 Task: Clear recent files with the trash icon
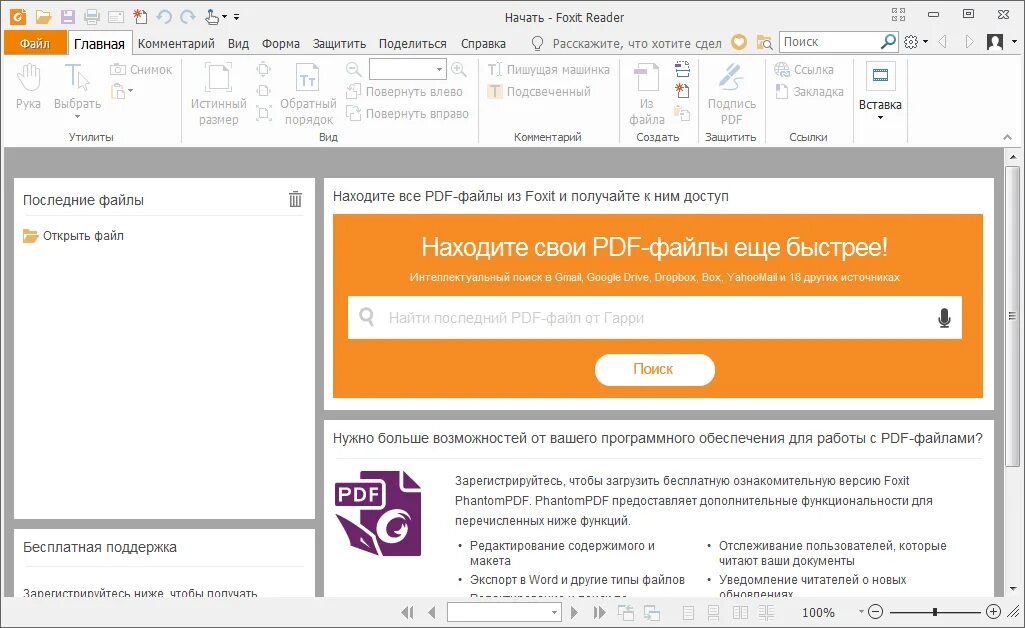pyautogui.click(x=295, y=199)
